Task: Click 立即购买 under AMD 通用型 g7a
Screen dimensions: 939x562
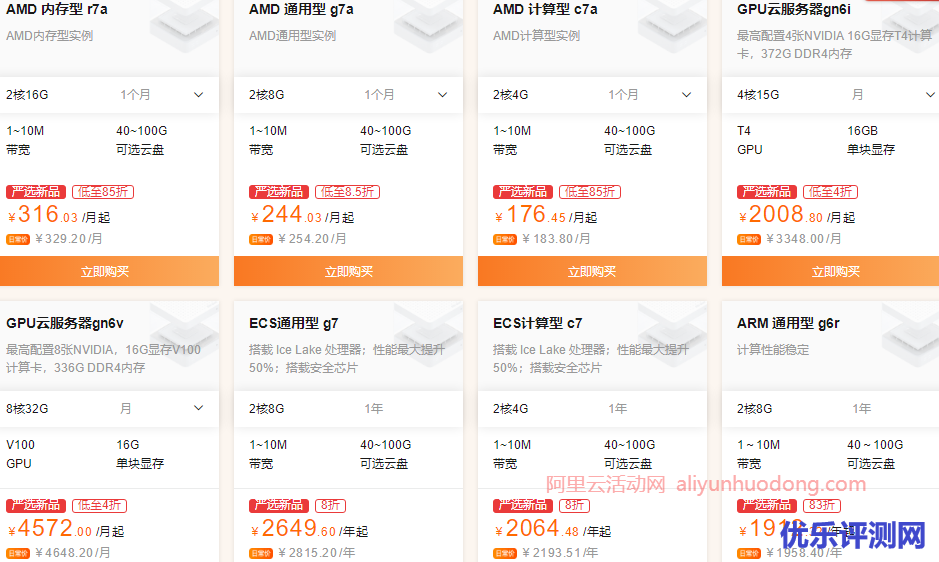Action: coord(348,271)
